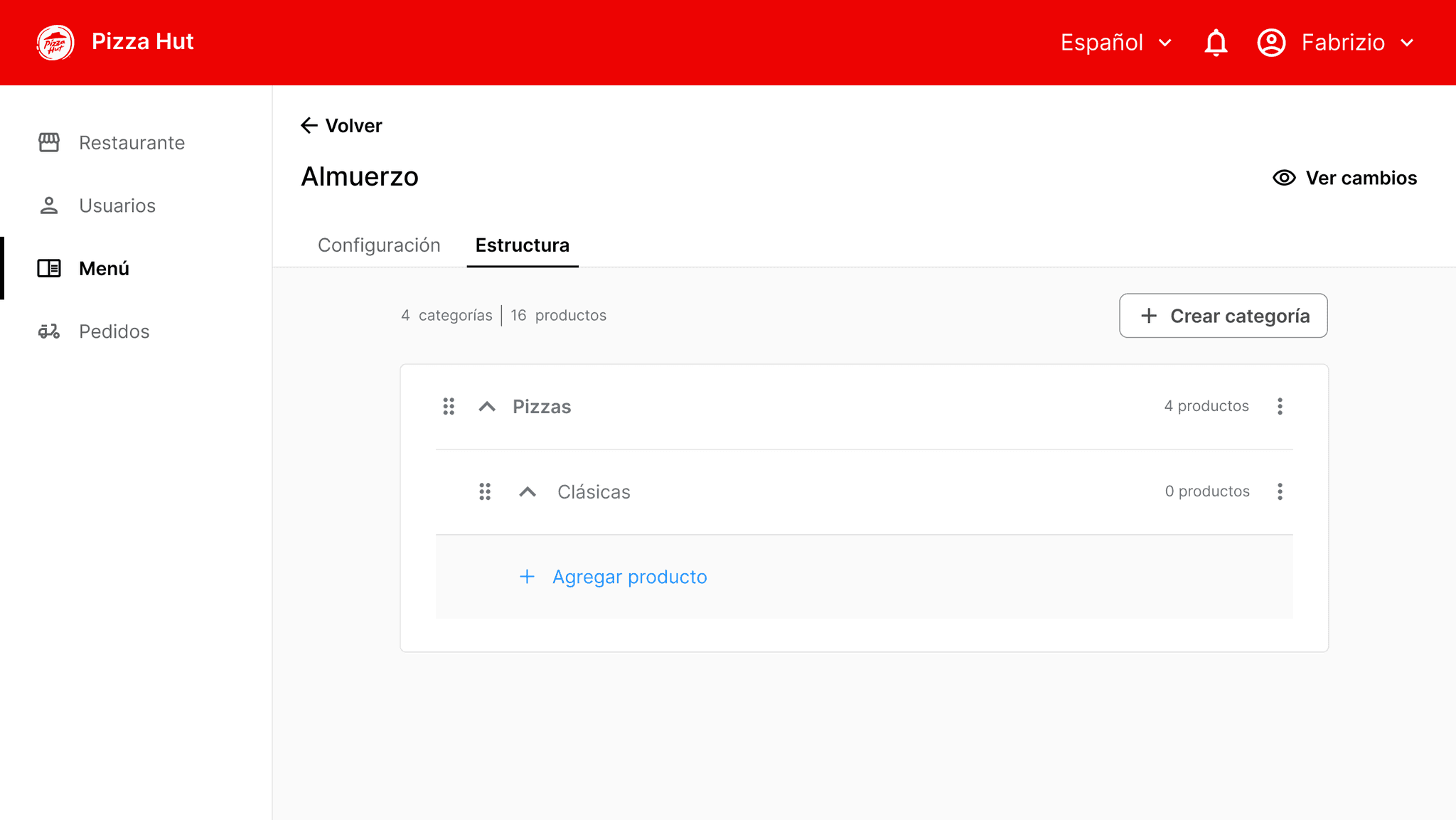Switch to the Configuración tab
1456x820 pixels.
(x=379, y=245)
